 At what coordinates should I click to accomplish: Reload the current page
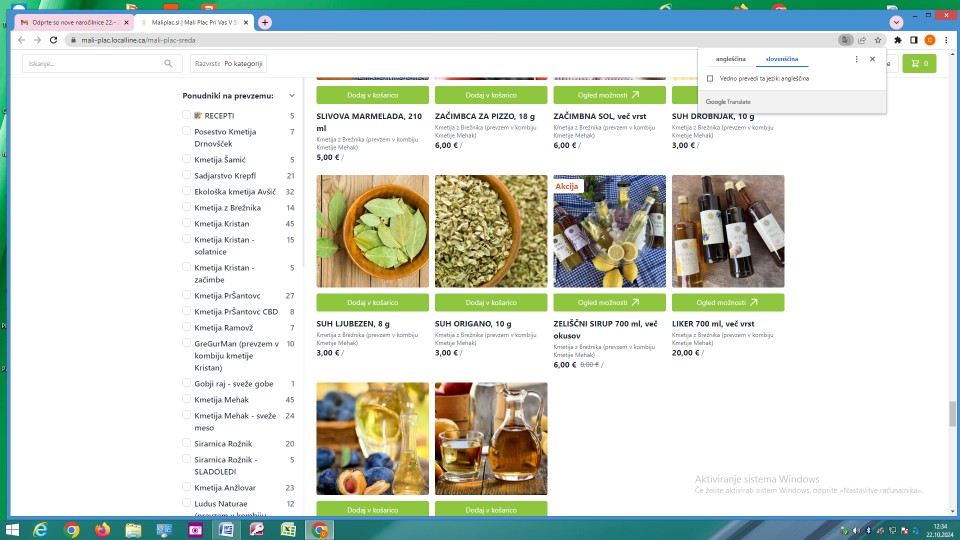53,40
